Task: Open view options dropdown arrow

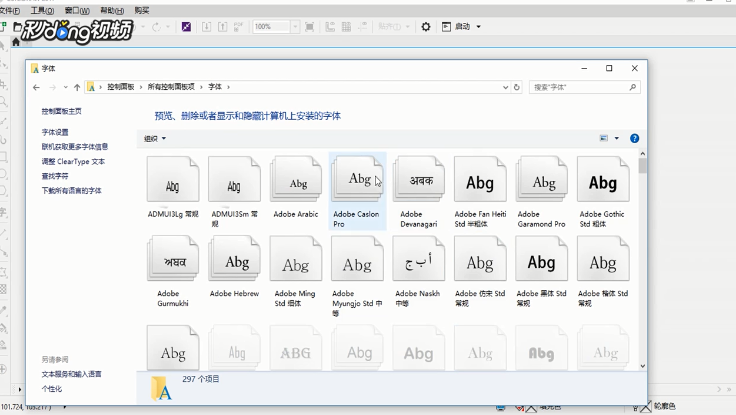Action: point(617,138)
